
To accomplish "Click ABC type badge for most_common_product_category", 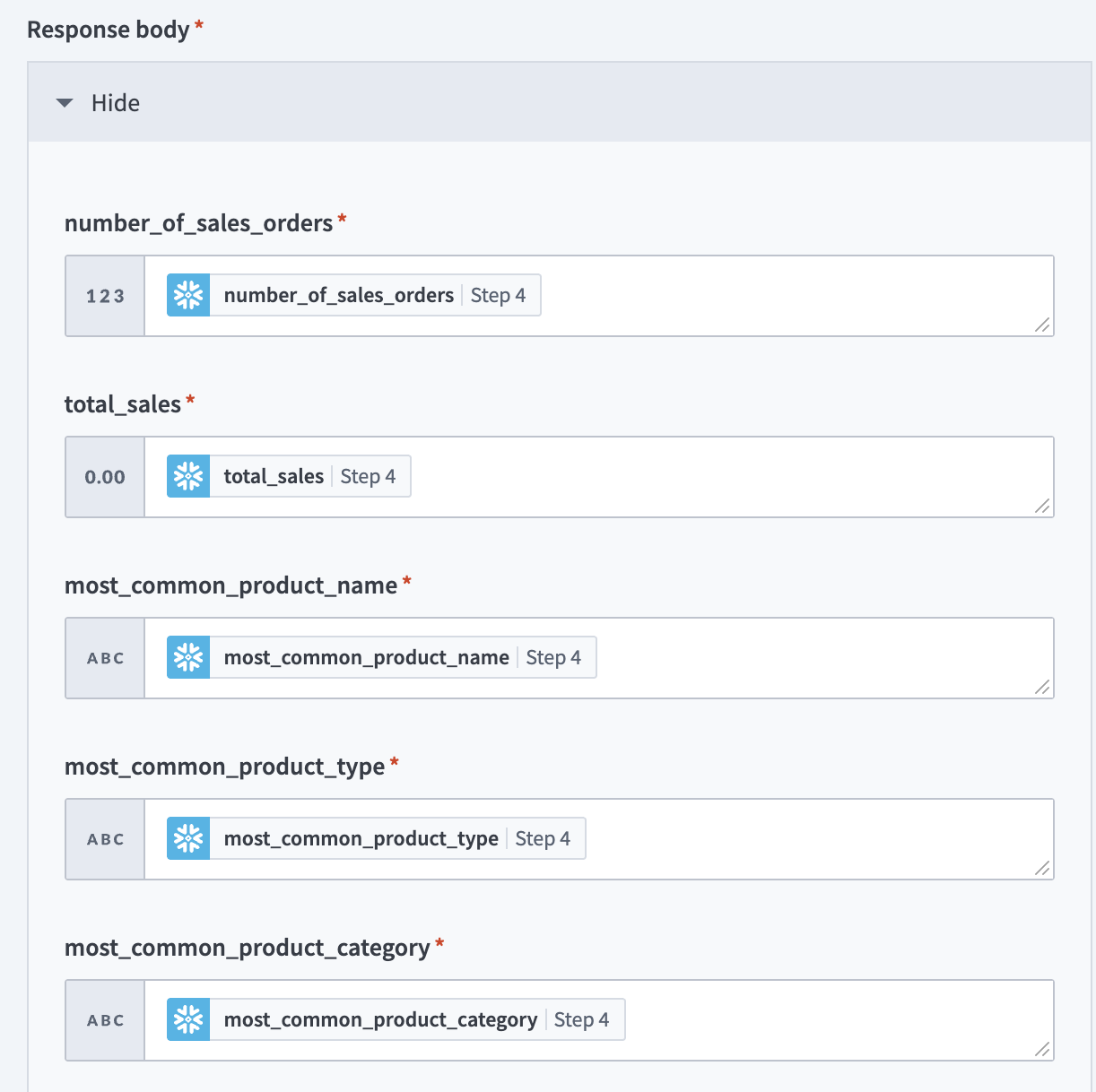I will click(105, 1020).
